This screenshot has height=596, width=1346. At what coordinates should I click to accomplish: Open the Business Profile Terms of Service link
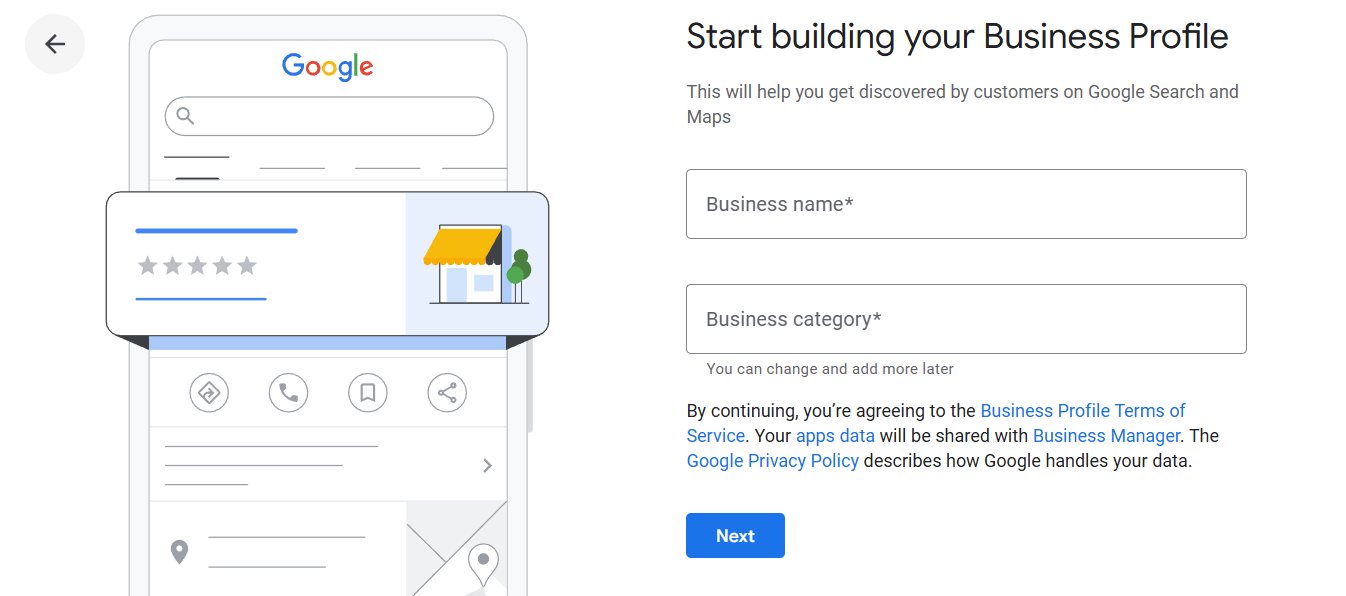[1083, 410]
